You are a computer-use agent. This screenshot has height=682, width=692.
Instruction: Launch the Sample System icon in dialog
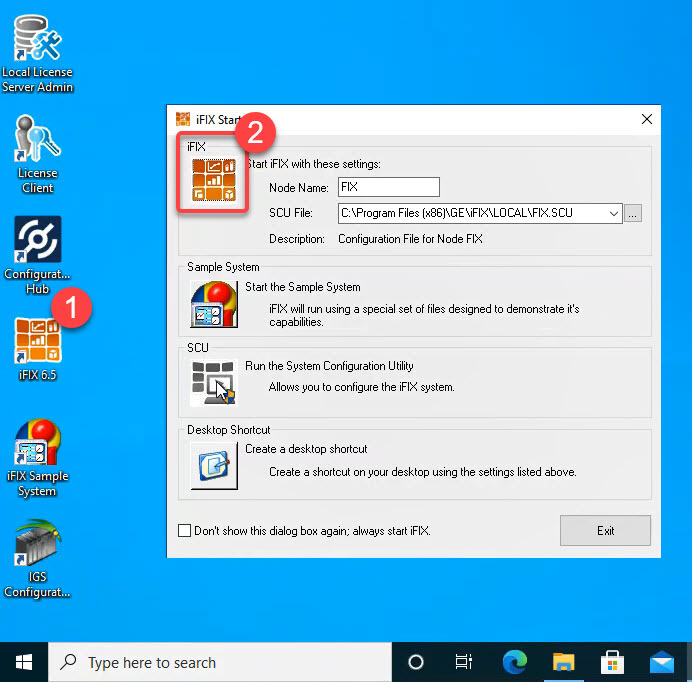pos(214,304)
